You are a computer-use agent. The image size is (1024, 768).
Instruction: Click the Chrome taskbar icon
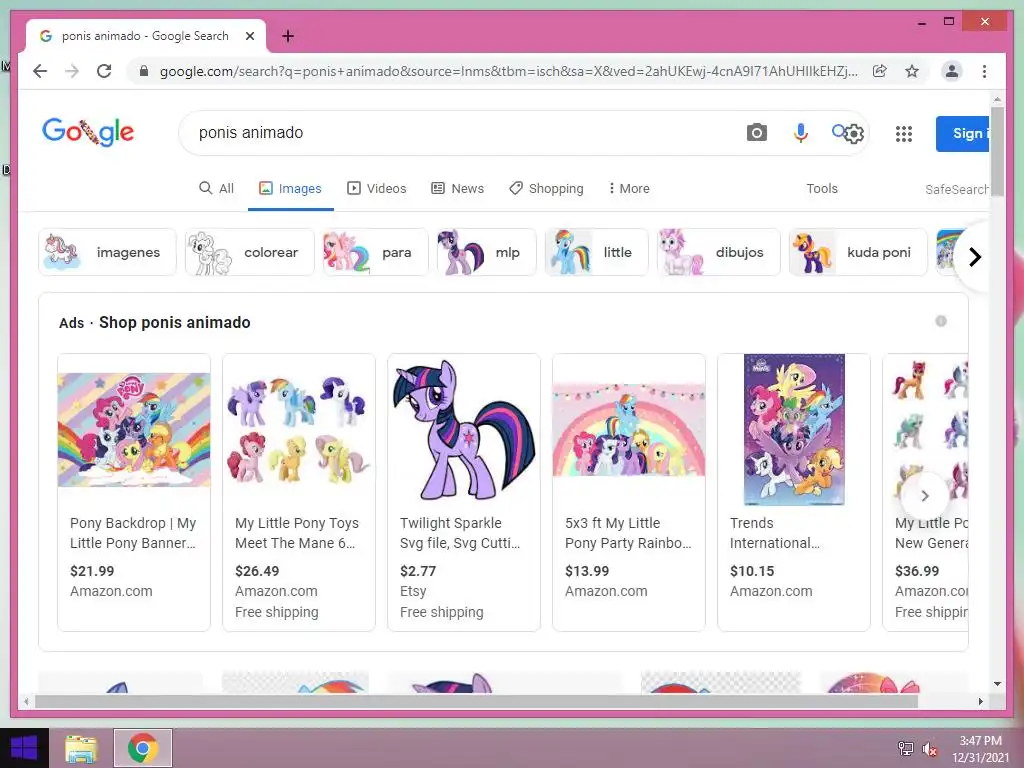(x=143, y=748)
